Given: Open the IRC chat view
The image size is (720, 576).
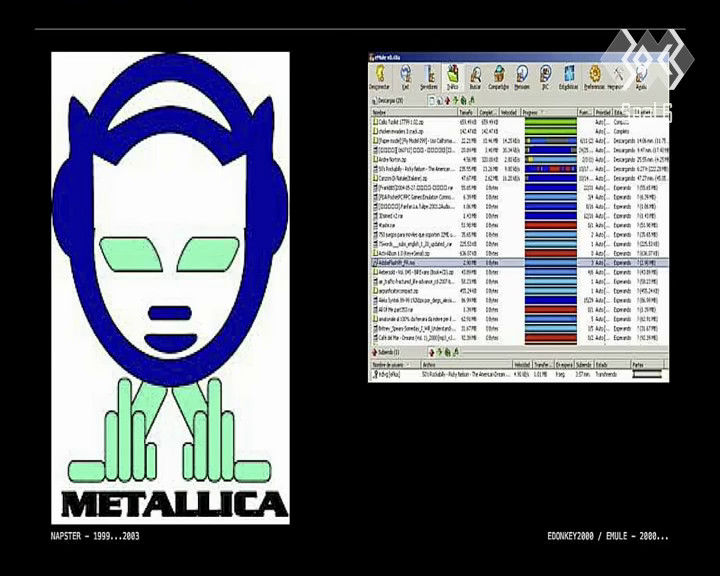Looking at the screenshot, I should (x=545, y=77).
